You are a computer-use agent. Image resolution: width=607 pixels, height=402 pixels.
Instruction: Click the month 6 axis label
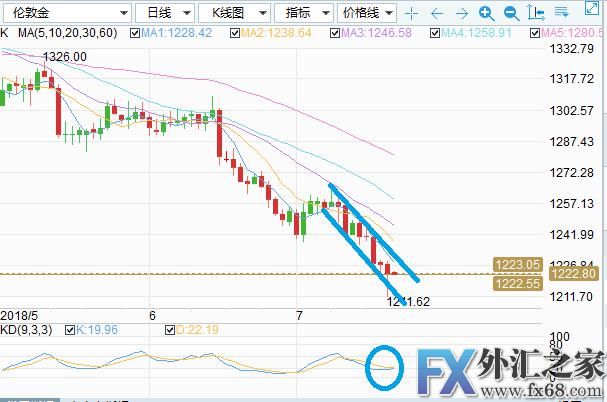pos(152,316)
